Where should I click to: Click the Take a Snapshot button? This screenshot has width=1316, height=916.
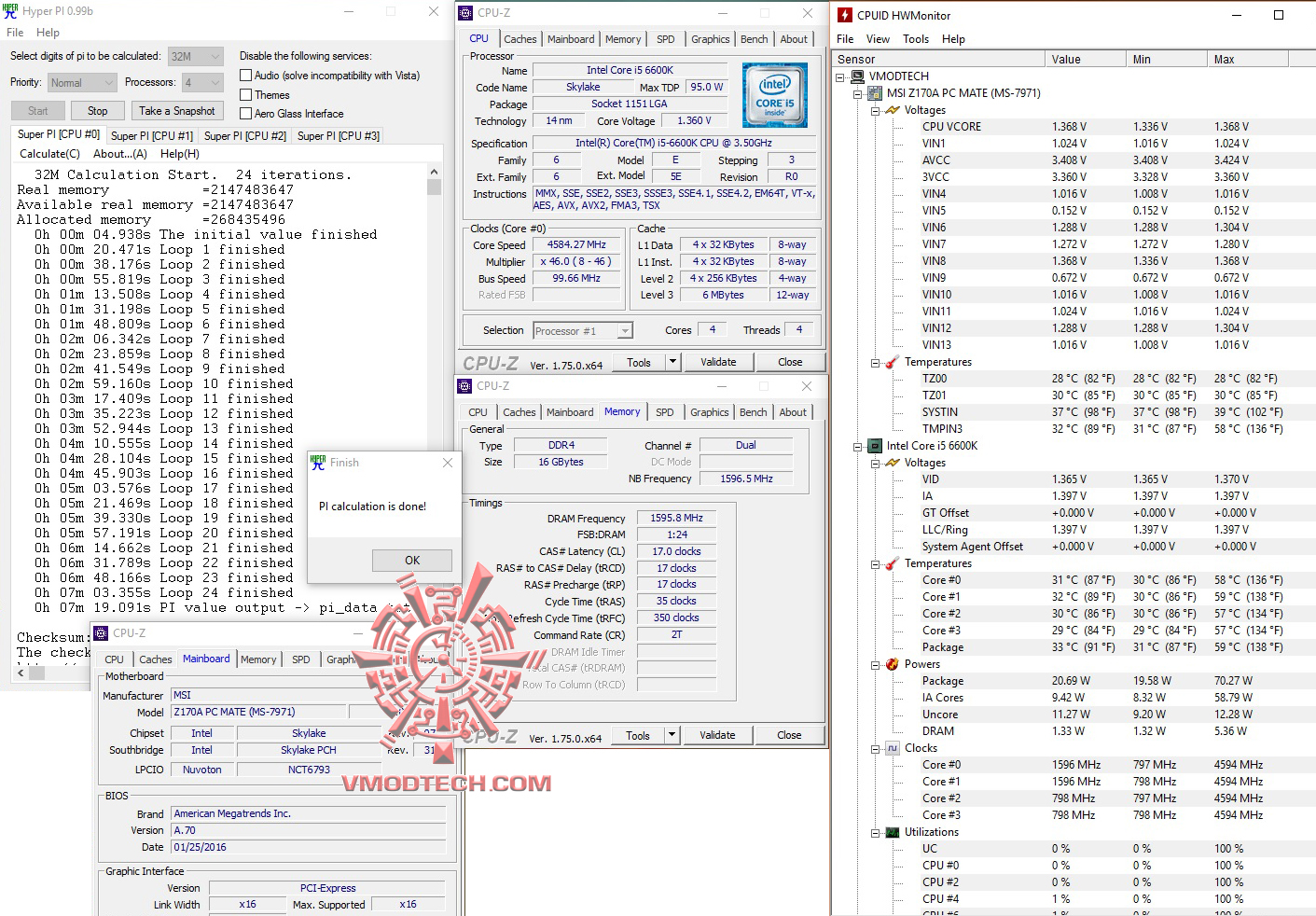pyautogui.click(x=177, y=111)
